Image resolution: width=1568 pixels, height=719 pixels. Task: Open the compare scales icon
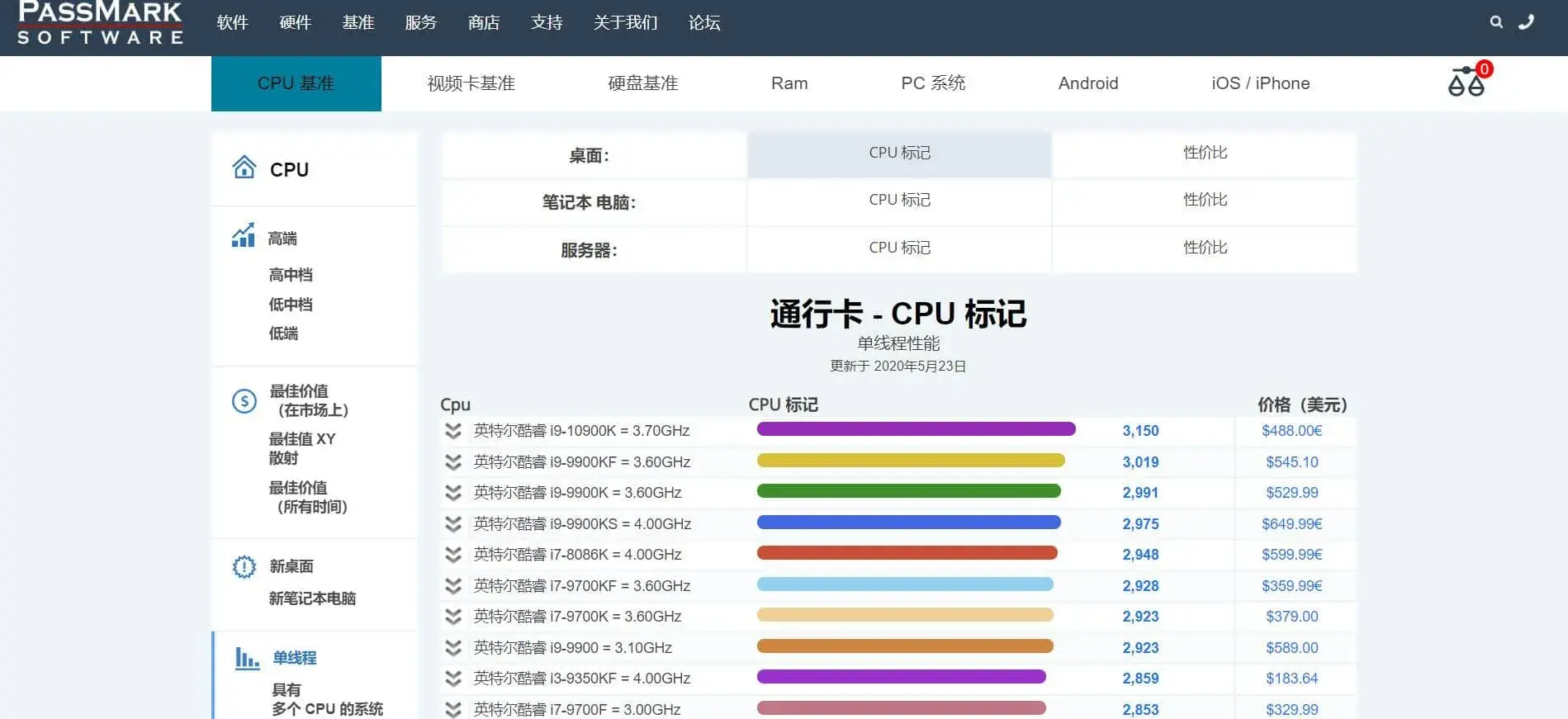[x=1467, y=81]
